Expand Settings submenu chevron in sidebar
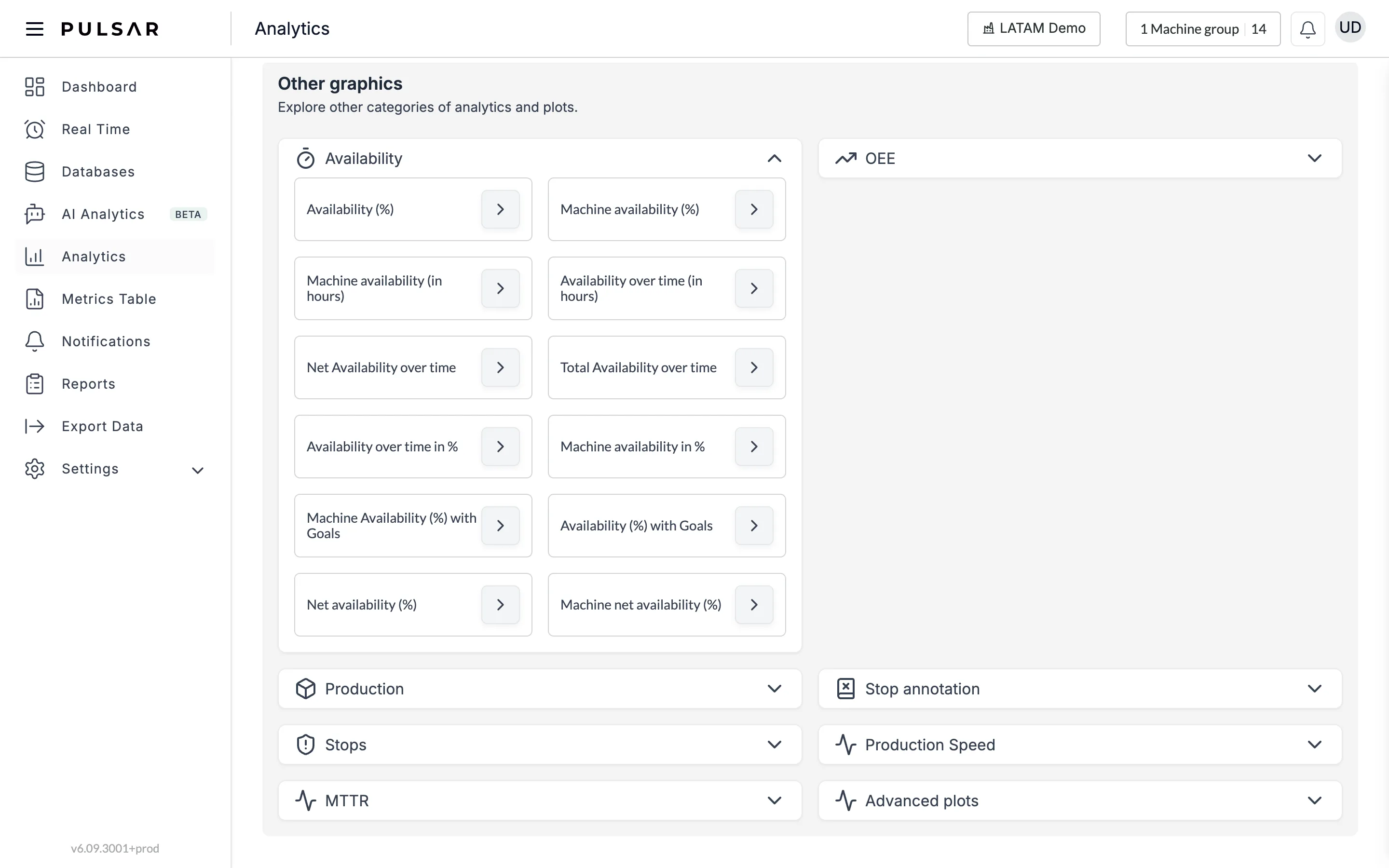This screenshot has width=1389, height=868. 197,470
